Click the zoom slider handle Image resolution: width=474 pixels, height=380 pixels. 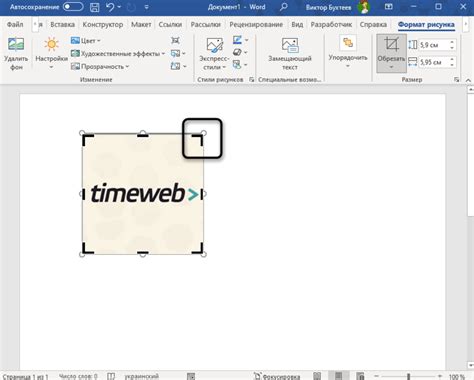click(408, 376)
